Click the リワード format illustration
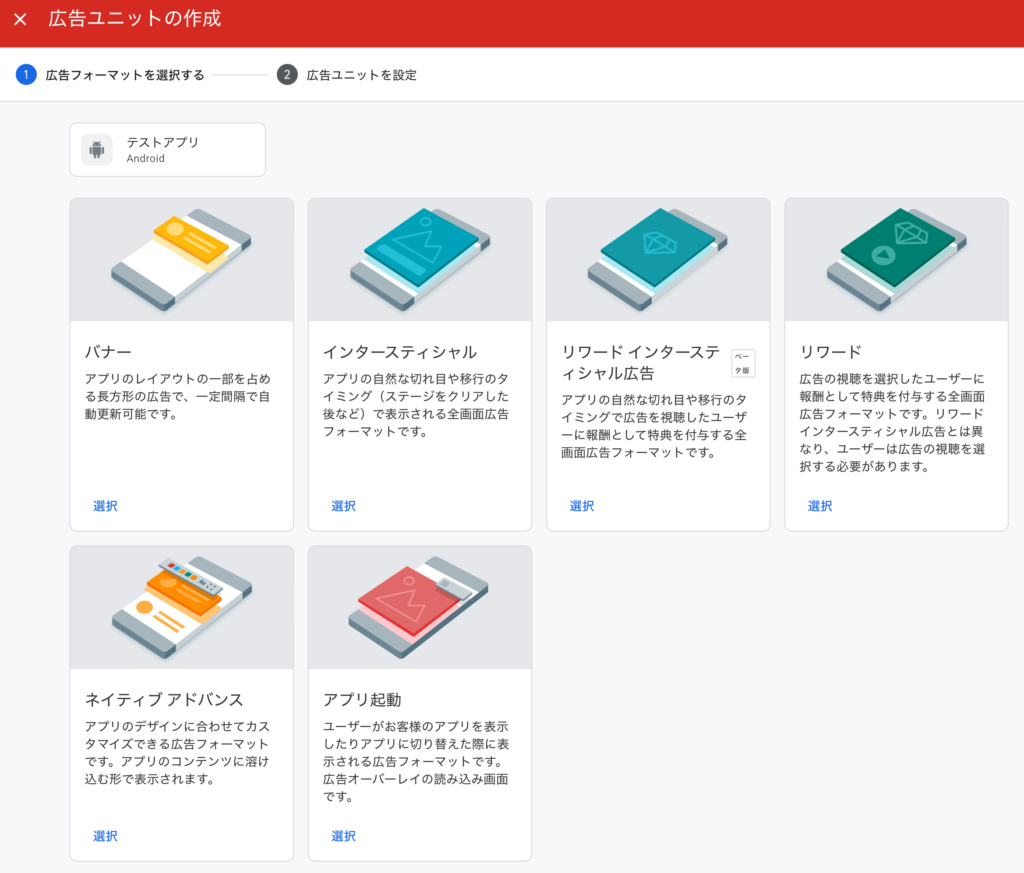The image size is (1024, 873). [x=896, y=259]
